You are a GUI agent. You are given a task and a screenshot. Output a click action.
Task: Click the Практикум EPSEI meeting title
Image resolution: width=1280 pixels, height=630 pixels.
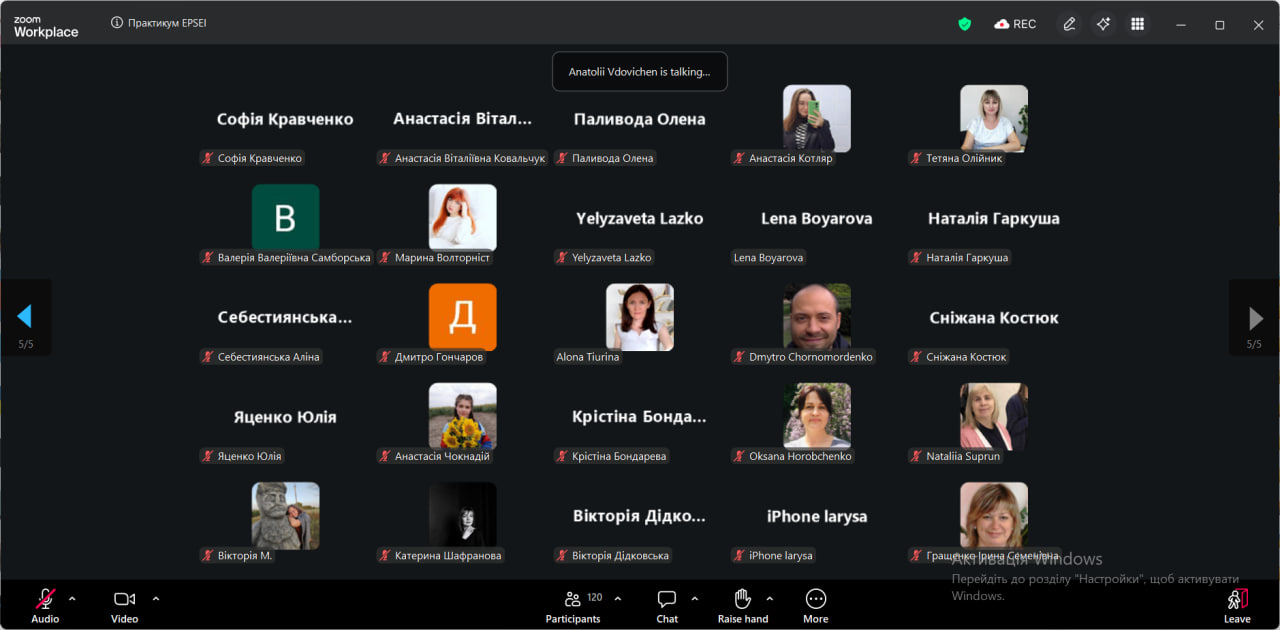click(167, 23)
